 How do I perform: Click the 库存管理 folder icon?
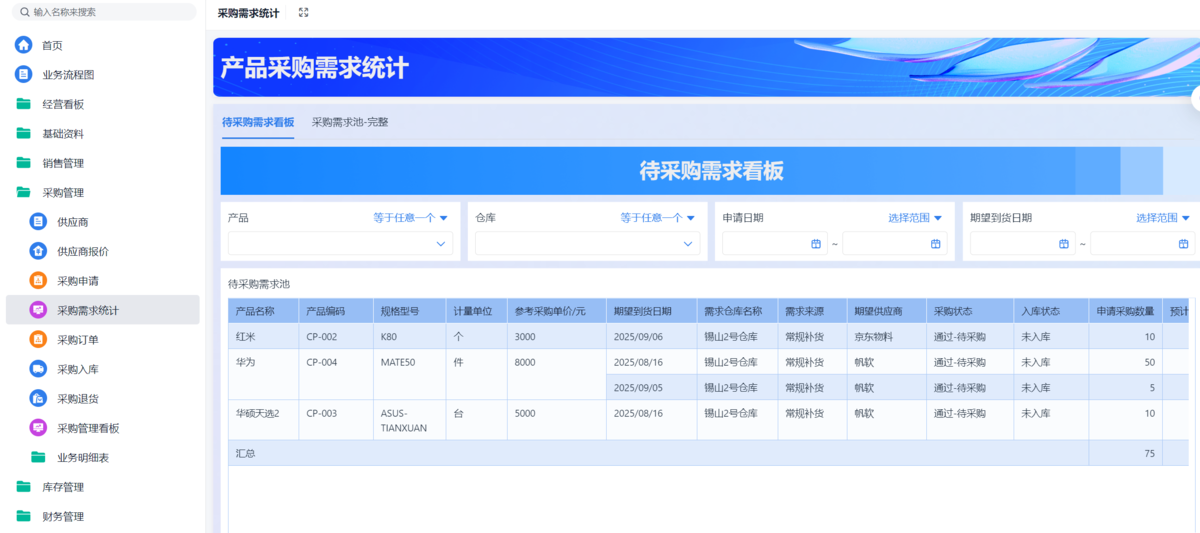[23, 487]
